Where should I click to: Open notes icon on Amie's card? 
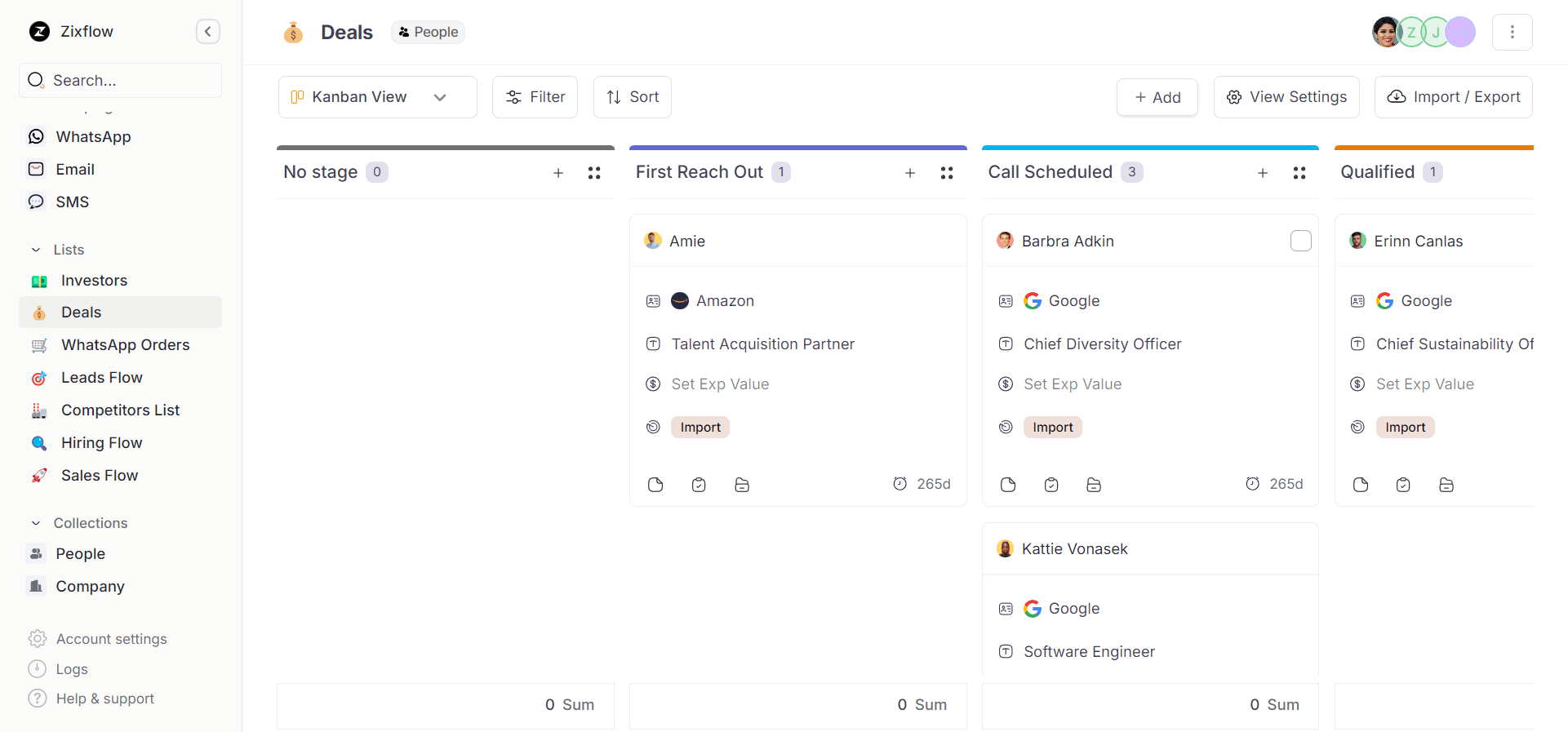[655, 485]
